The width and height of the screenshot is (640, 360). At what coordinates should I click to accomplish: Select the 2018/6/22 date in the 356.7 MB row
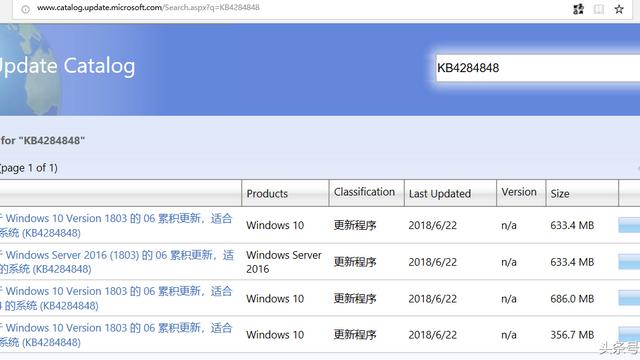tap(432, 335)
